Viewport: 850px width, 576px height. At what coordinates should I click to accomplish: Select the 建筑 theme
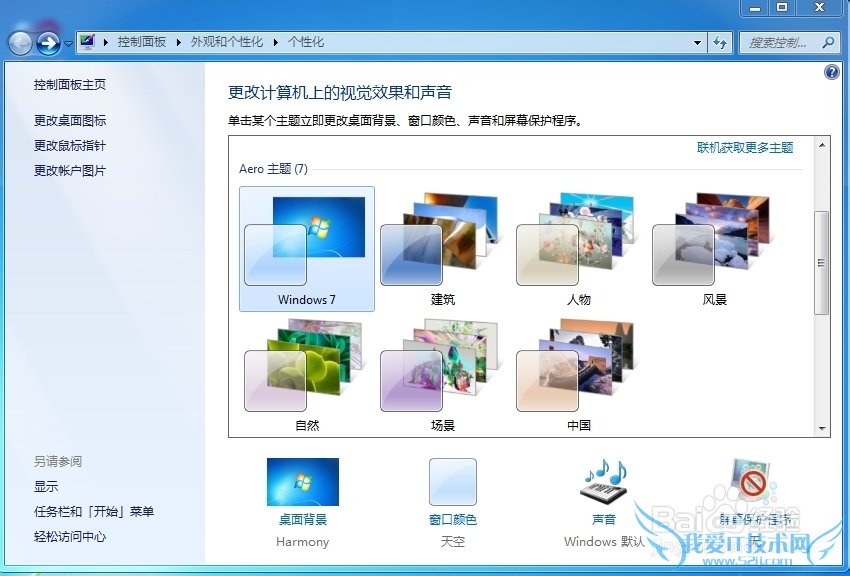[442, 249]
